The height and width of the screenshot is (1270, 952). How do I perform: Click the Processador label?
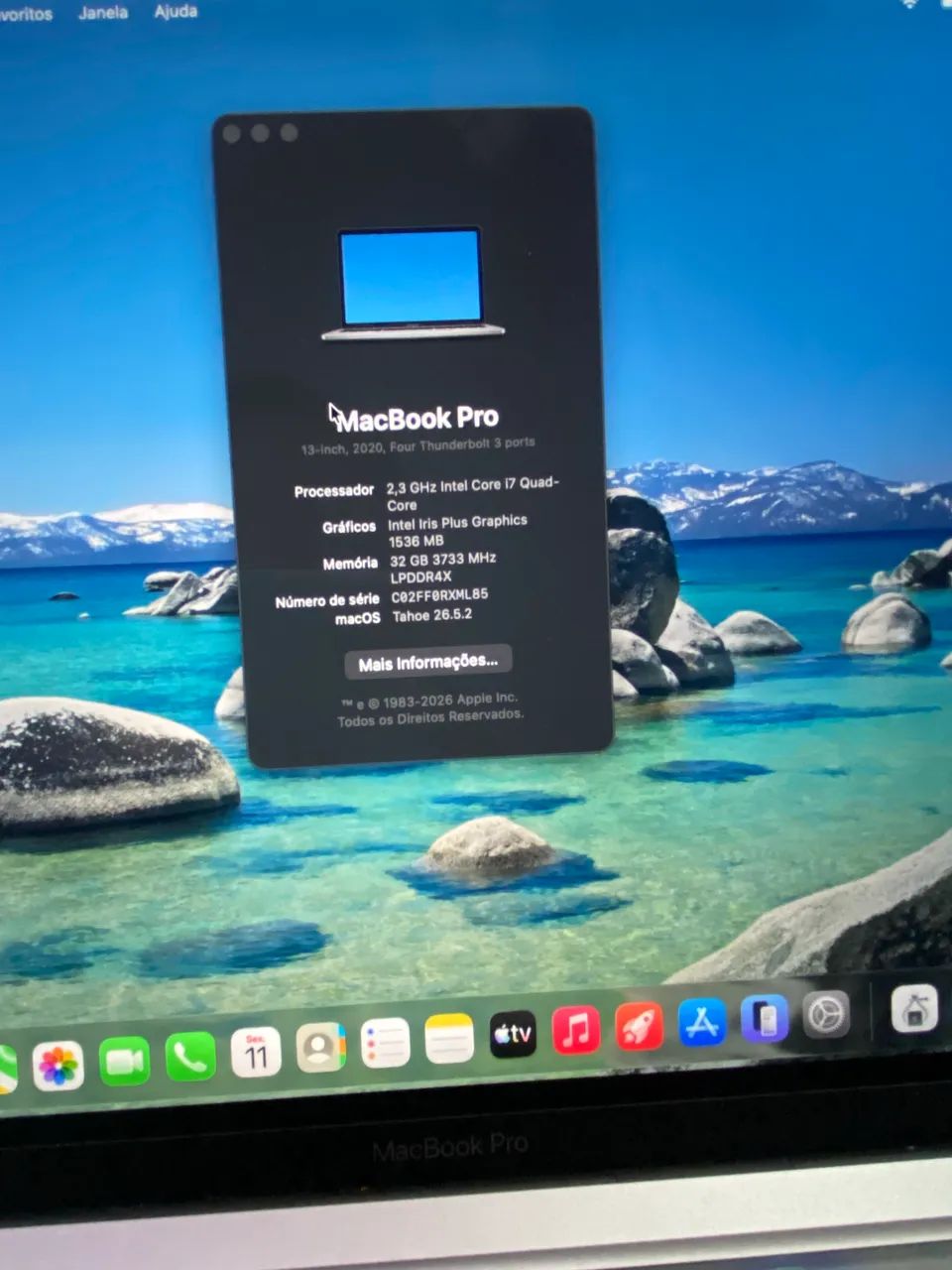coord(334,491)
